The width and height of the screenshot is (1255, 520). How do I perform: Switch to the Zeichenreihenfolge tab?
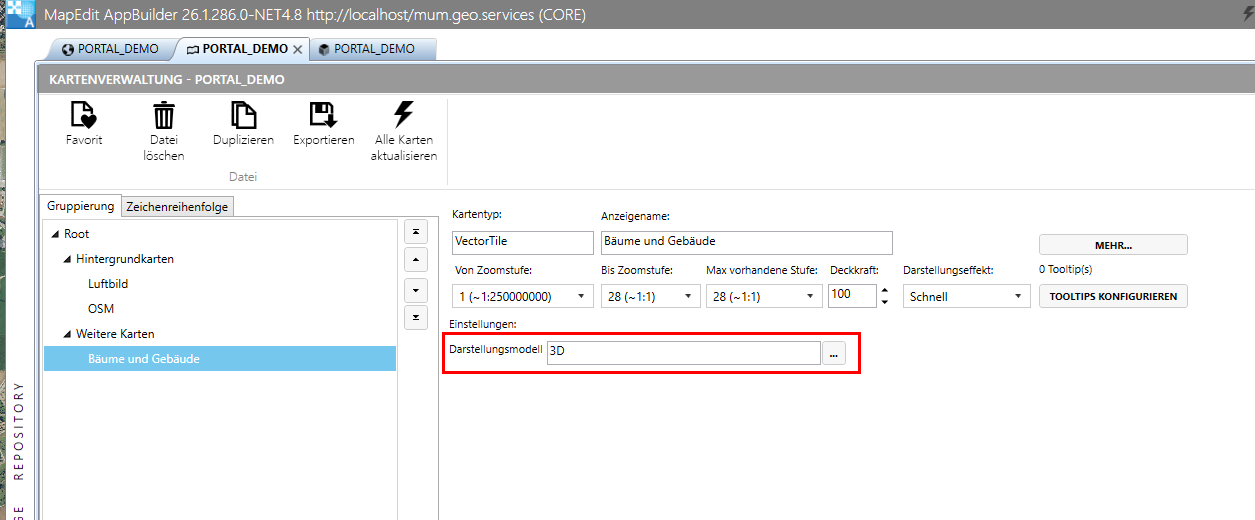[179, 207]
